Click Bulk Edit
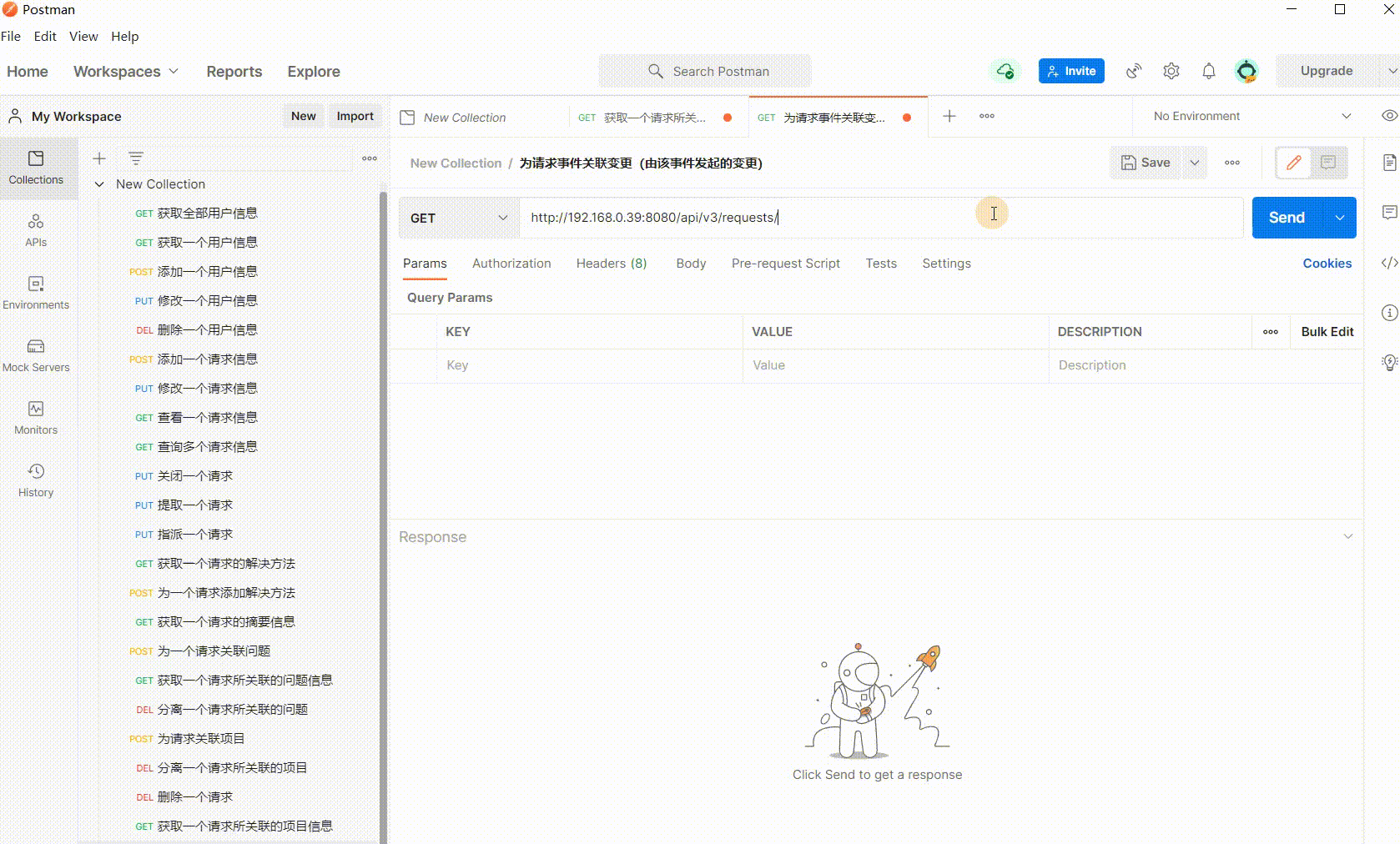Image resolution: width=1400 pixels, height=844 pixels. point(1327,332)
